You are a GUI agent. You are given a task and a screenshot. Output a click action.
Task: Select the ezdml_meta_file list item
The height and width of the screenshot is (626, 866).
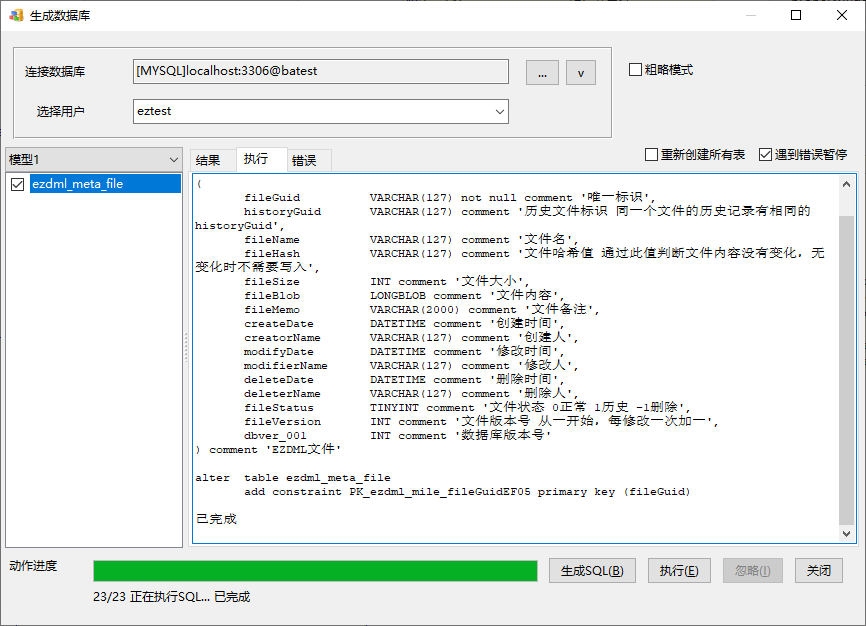105,184
